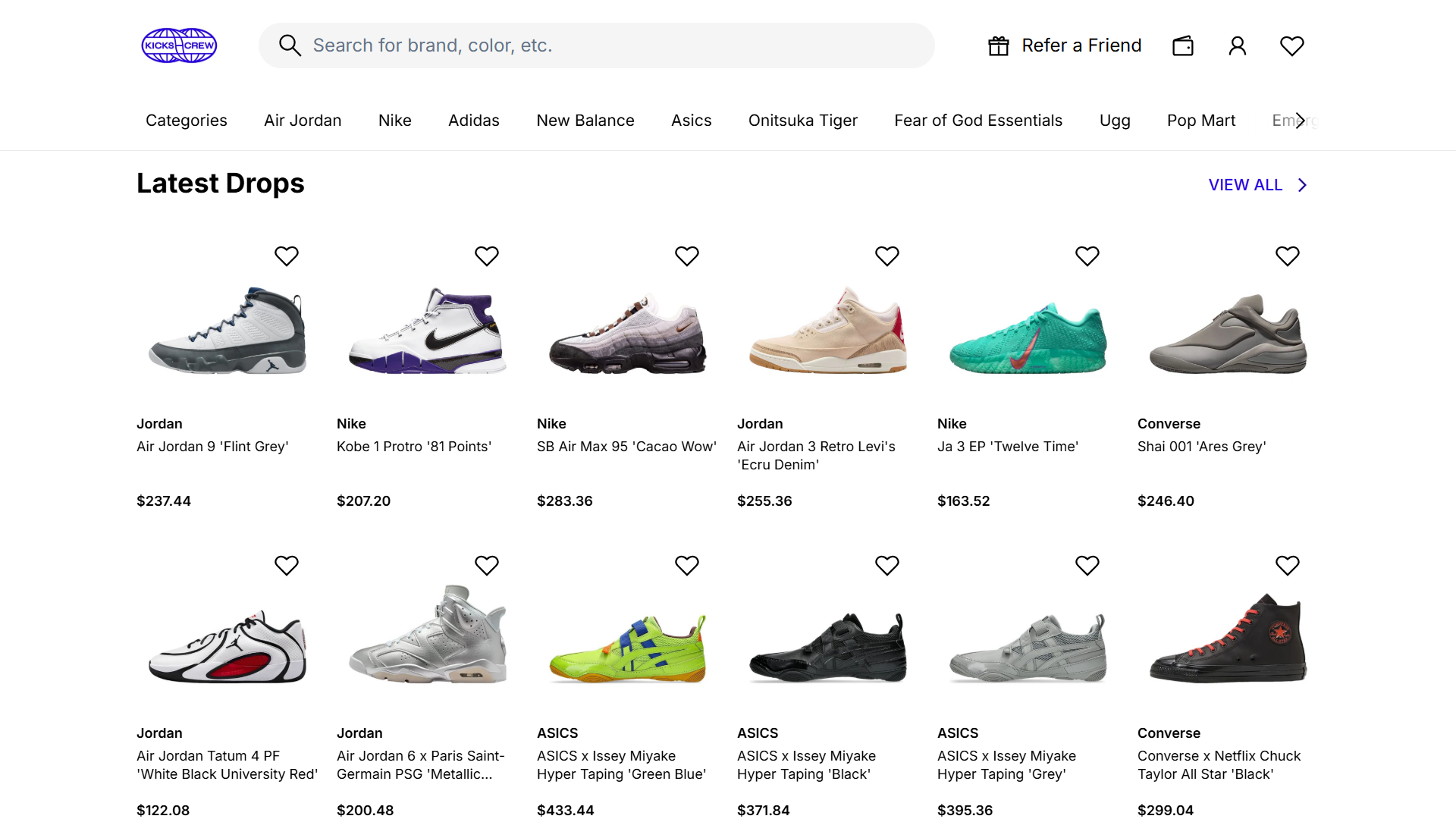Favorite the Kobe 1 Protro '81 Points'
Image resolution: width=1456 pixels, height=819 pixels.
click(x=487, y=256)
